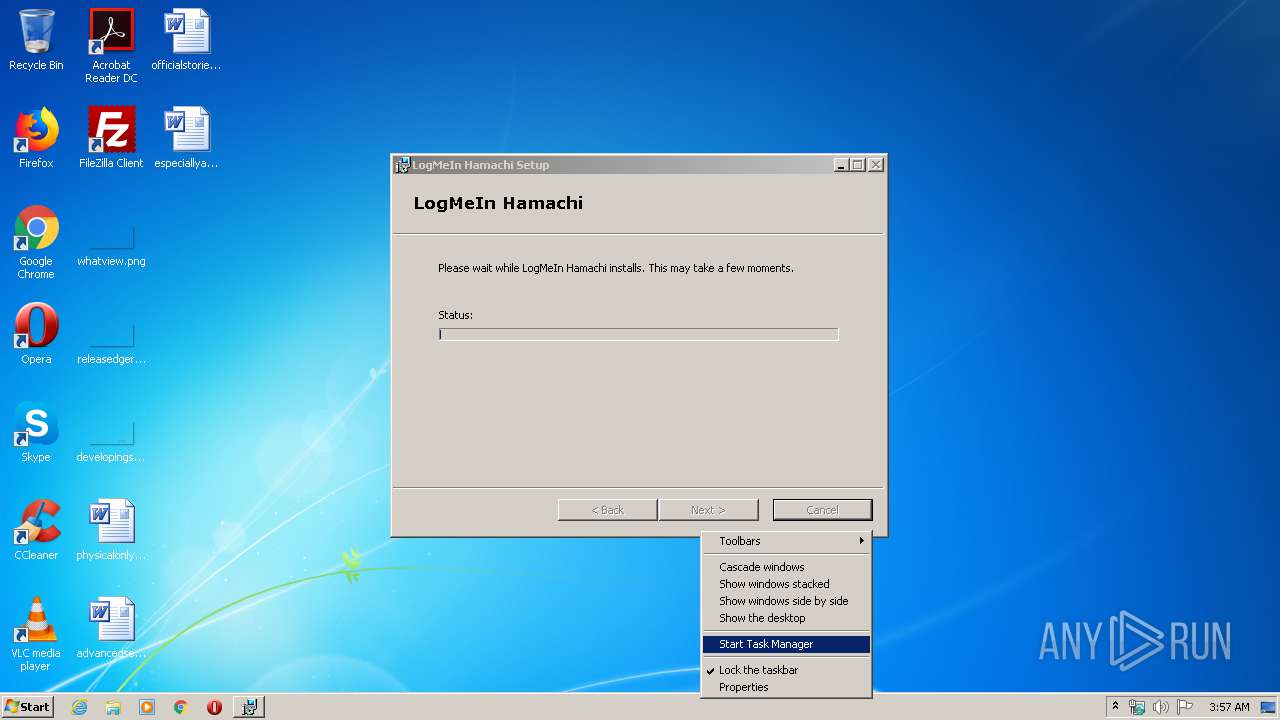1280x720 pixels.
Task: Launch VLC media player shortcut
Action: point(36,634)
